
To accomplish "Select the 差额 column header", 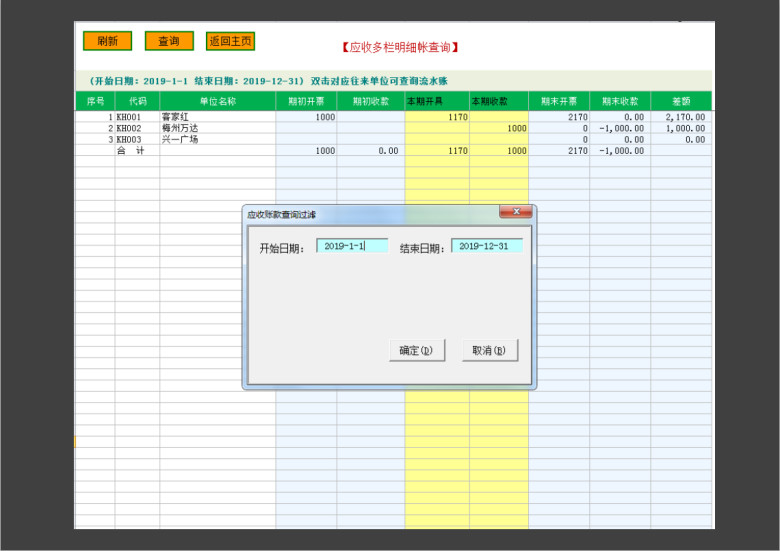I will pyautogui.click(x=682, y=101).
